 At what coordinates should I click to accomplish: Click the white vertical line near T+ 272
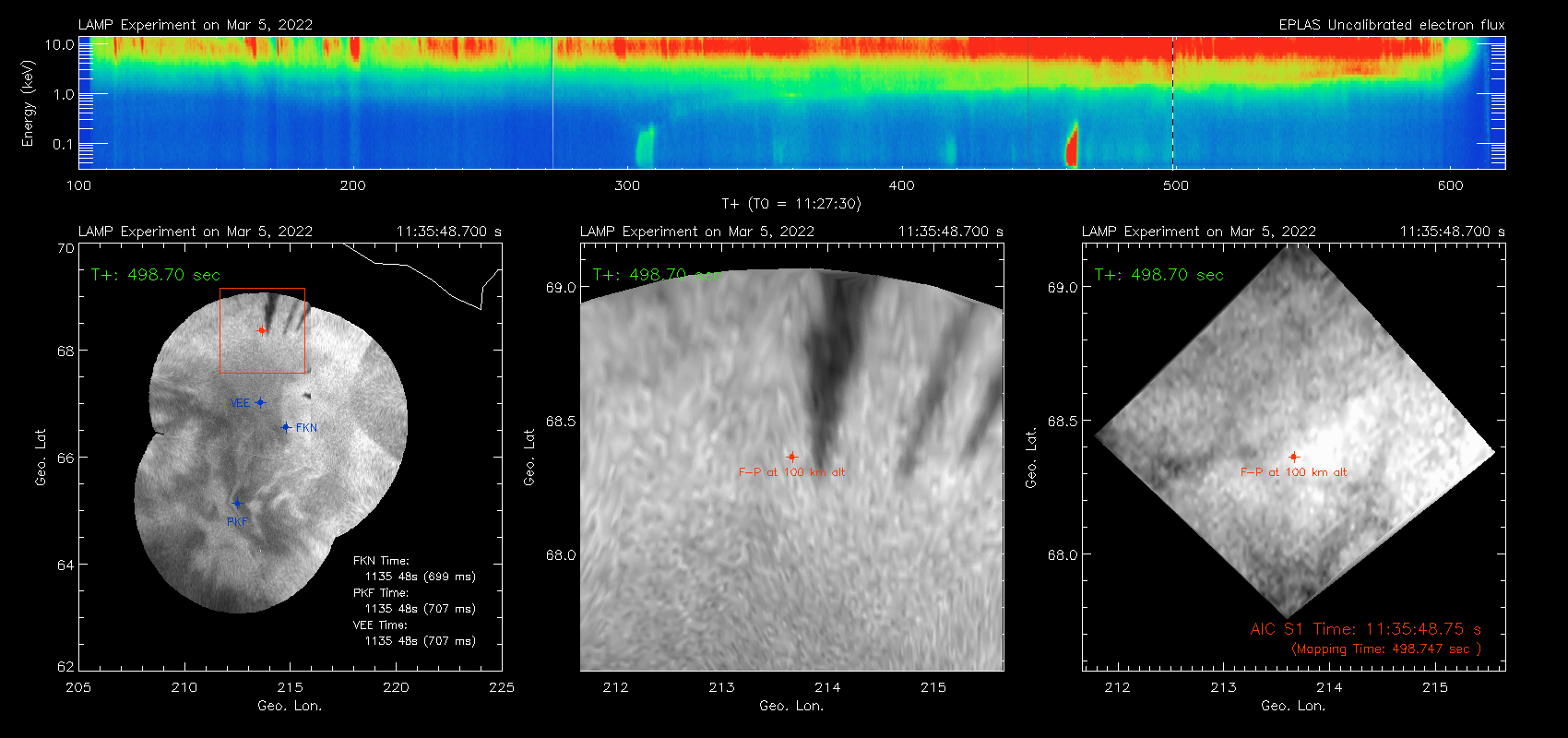(552, 102)
